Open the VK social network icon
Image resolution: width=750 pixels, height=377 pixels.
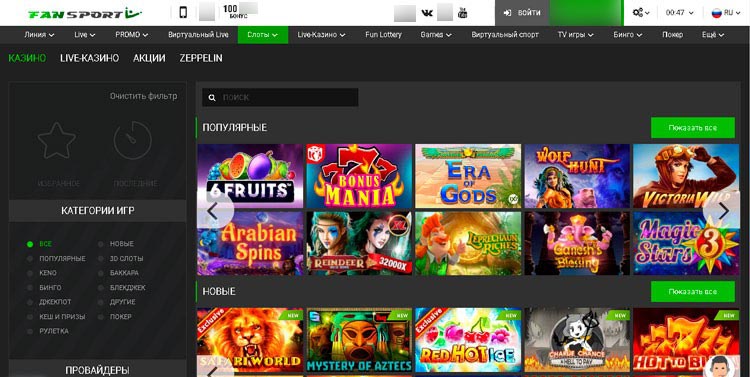point(427,13)
